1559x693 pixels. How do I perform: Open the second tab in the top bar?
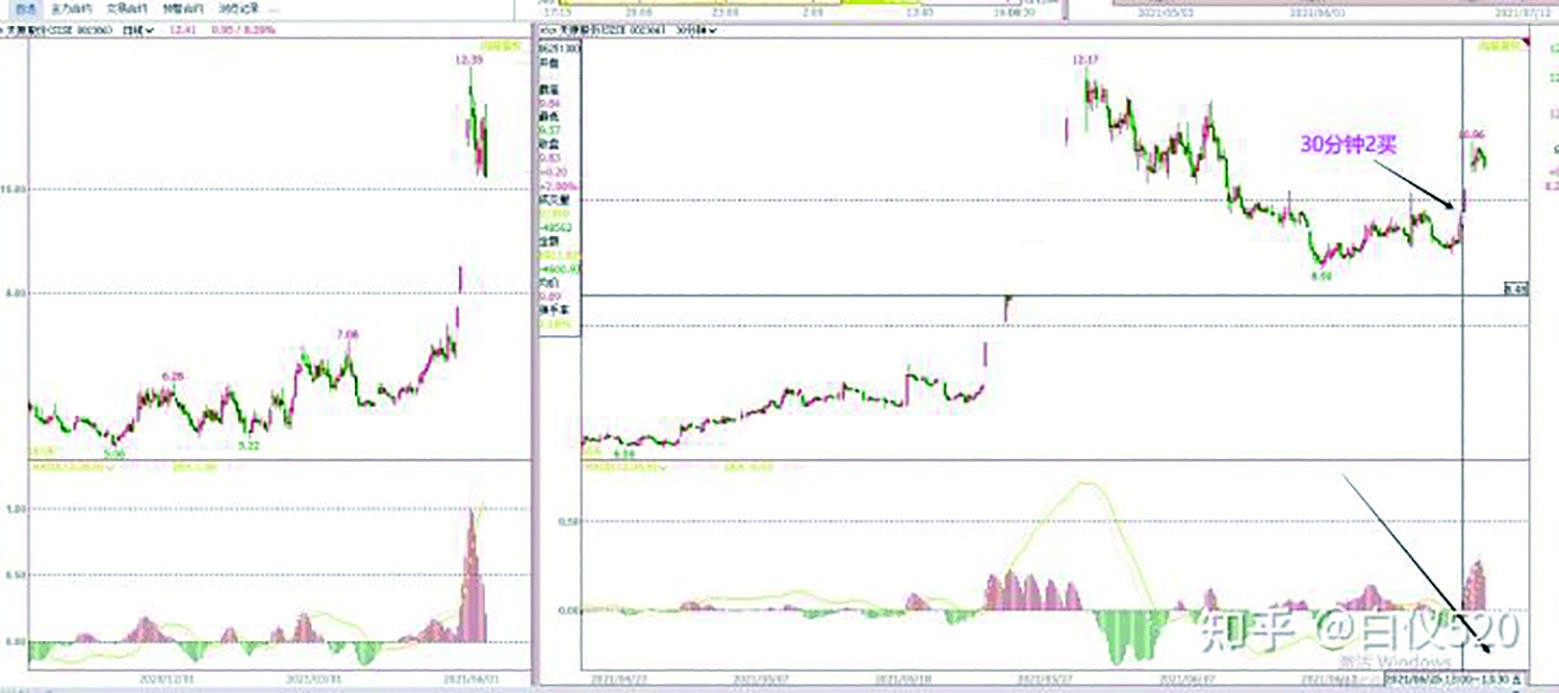(70, 8)
